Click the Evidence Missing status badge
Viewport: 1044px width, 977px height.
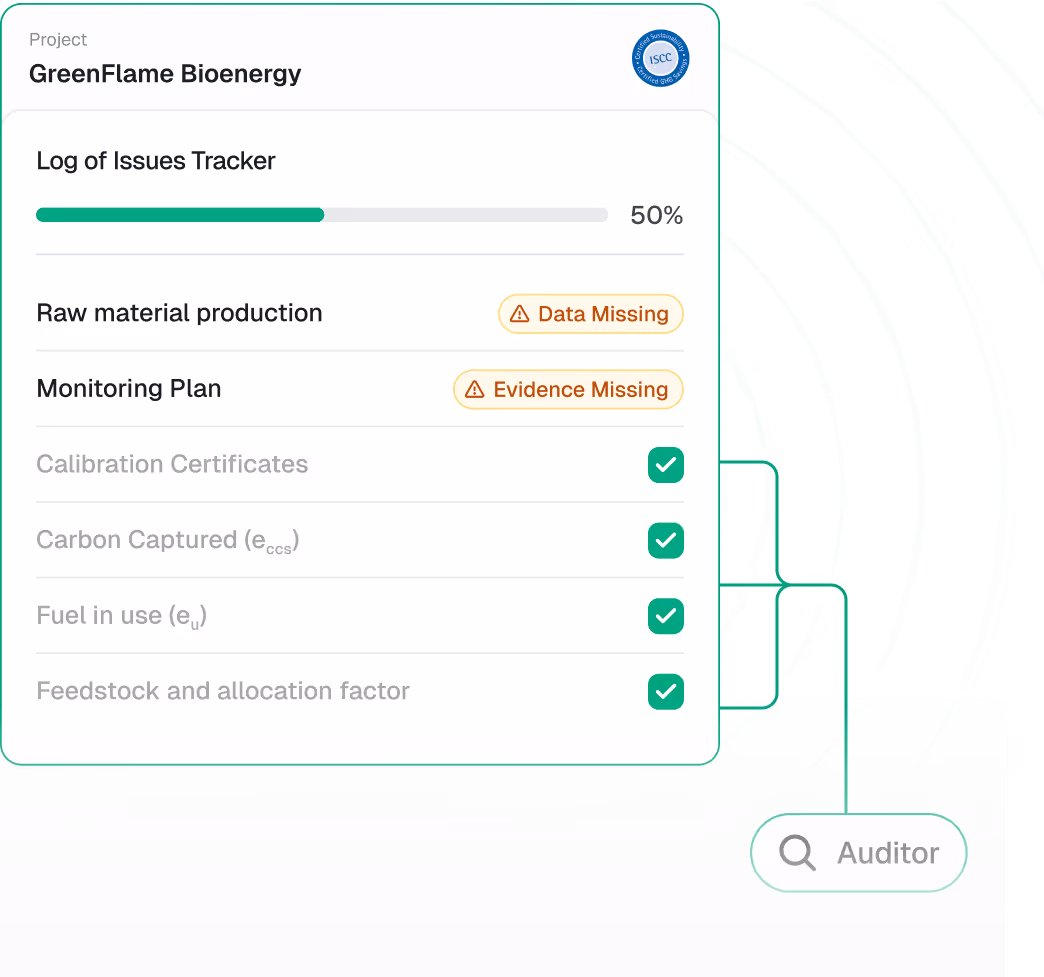pos(568,389)
